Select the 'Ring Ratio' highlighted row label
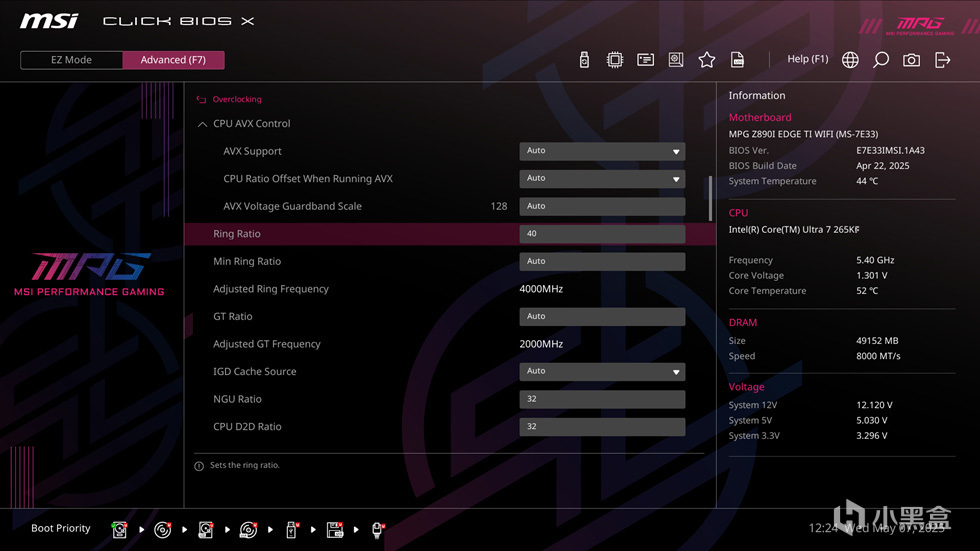Screen dimensions: 980x551 click(x=236, y=234)
